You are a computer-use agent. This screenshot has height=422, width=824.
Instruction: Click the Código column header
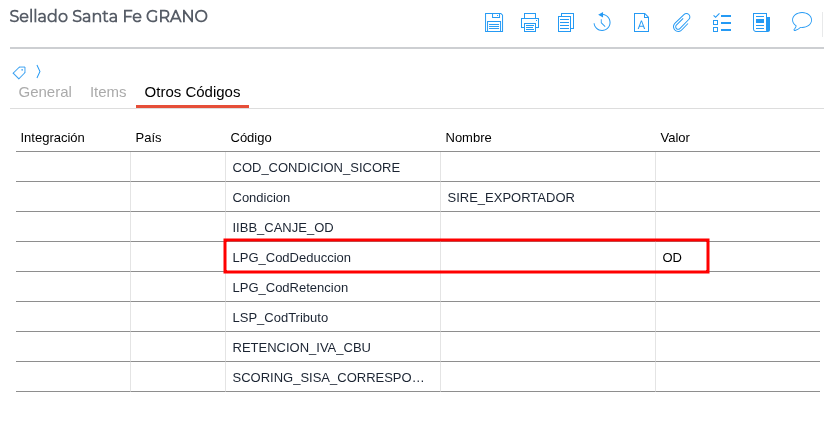coord(251,137)
